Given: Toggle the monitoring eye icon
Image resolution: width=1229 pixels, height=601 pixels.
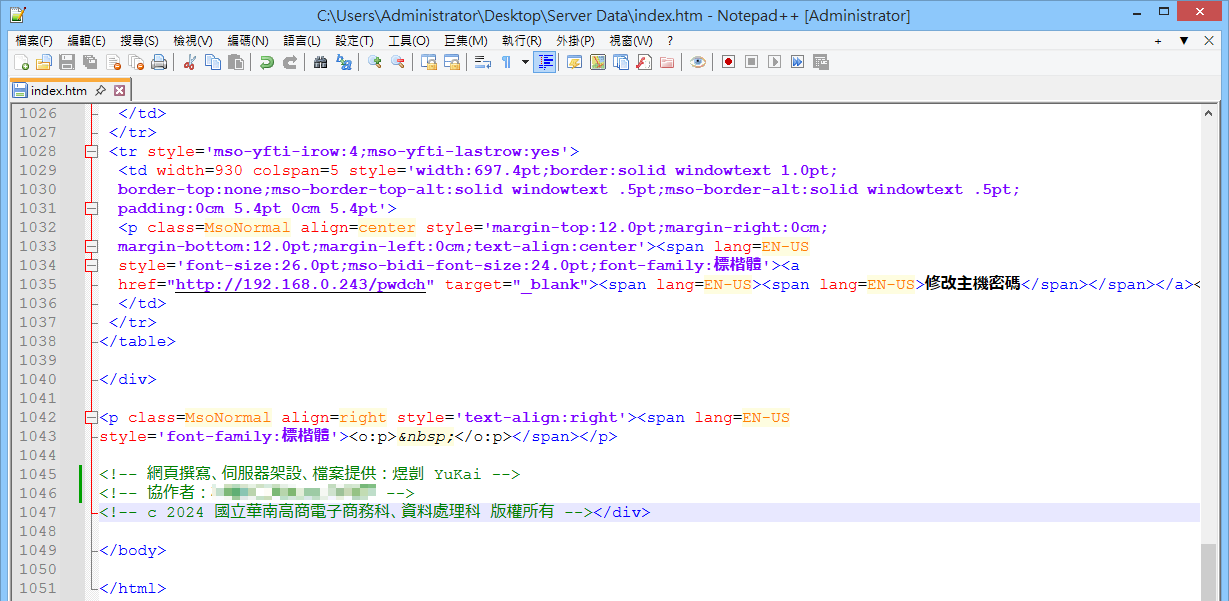Looking at the screenshot, I should [697, 62].
